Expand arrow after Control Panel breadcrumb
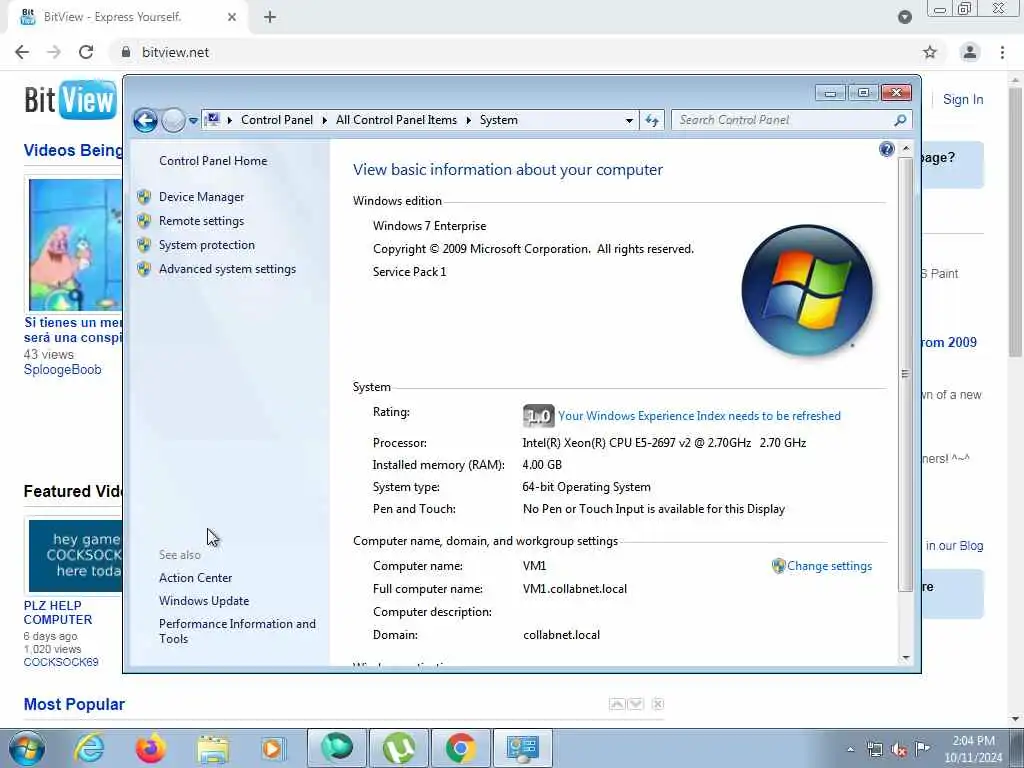The image size is (1024, 768). (x=325, y=120)
